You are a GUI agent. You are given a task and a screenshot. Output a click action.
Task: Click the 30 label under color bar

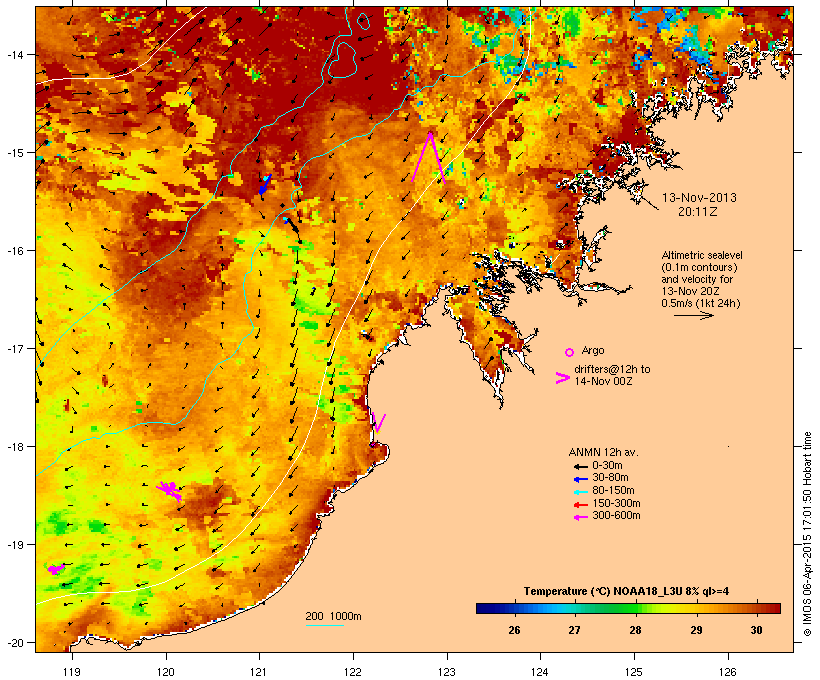756,630
